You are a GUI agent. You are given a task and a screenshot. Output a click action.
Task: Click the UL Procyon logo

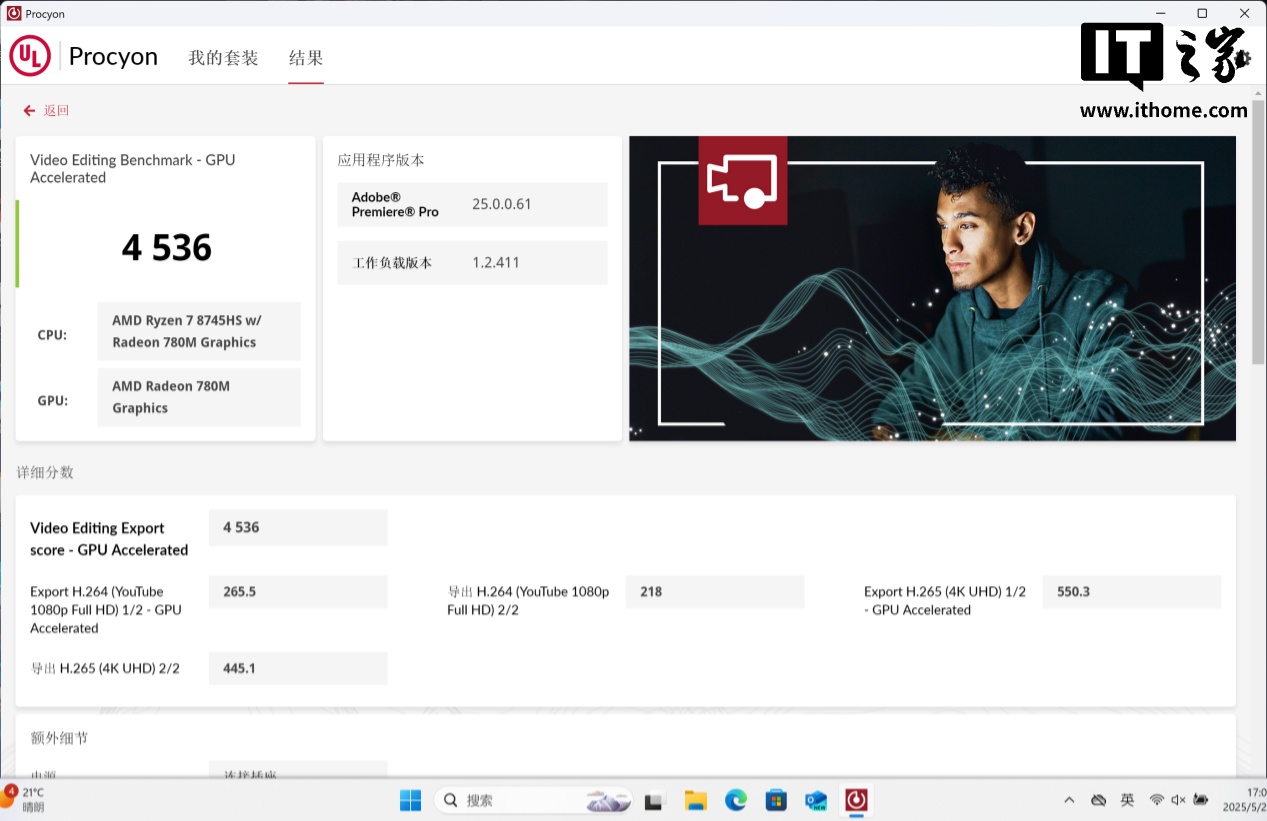tap(30, 56)
